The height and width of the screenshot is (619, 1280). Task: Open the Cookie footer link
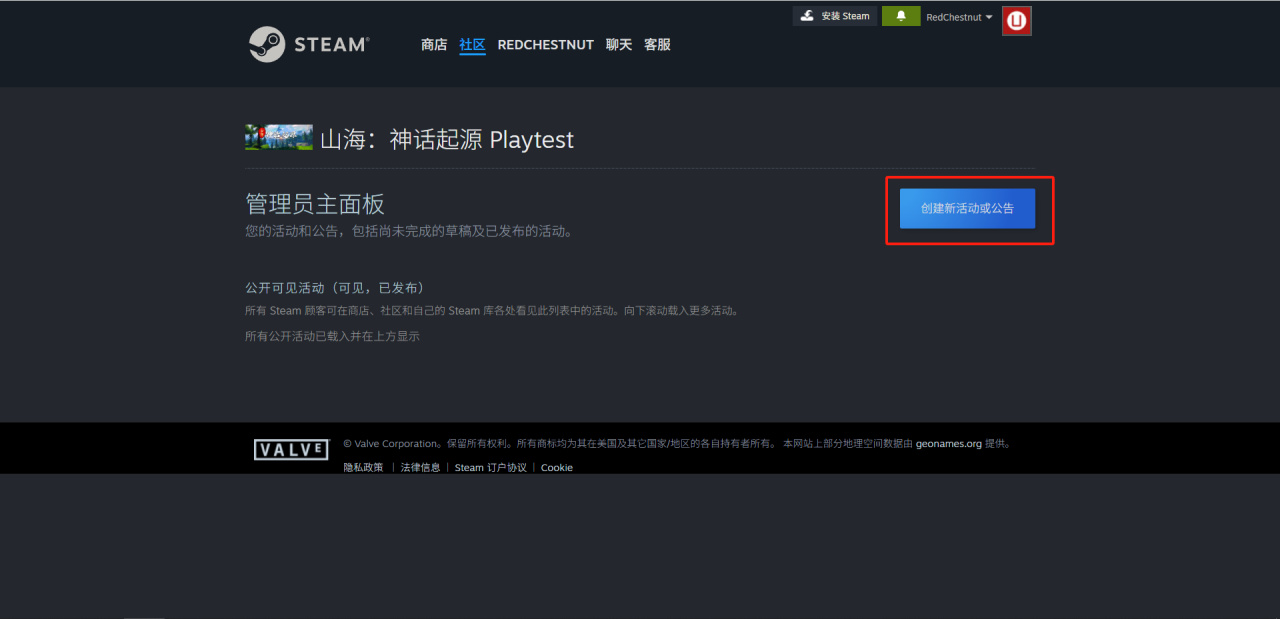coord(557,467)
